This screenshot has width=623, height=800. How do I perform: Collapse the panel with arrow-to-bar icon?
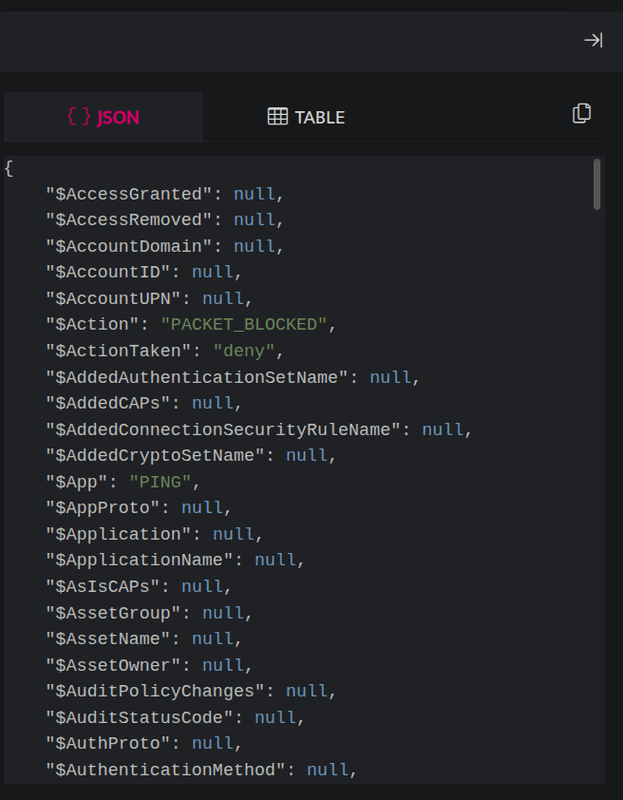[x=593, y=40]
